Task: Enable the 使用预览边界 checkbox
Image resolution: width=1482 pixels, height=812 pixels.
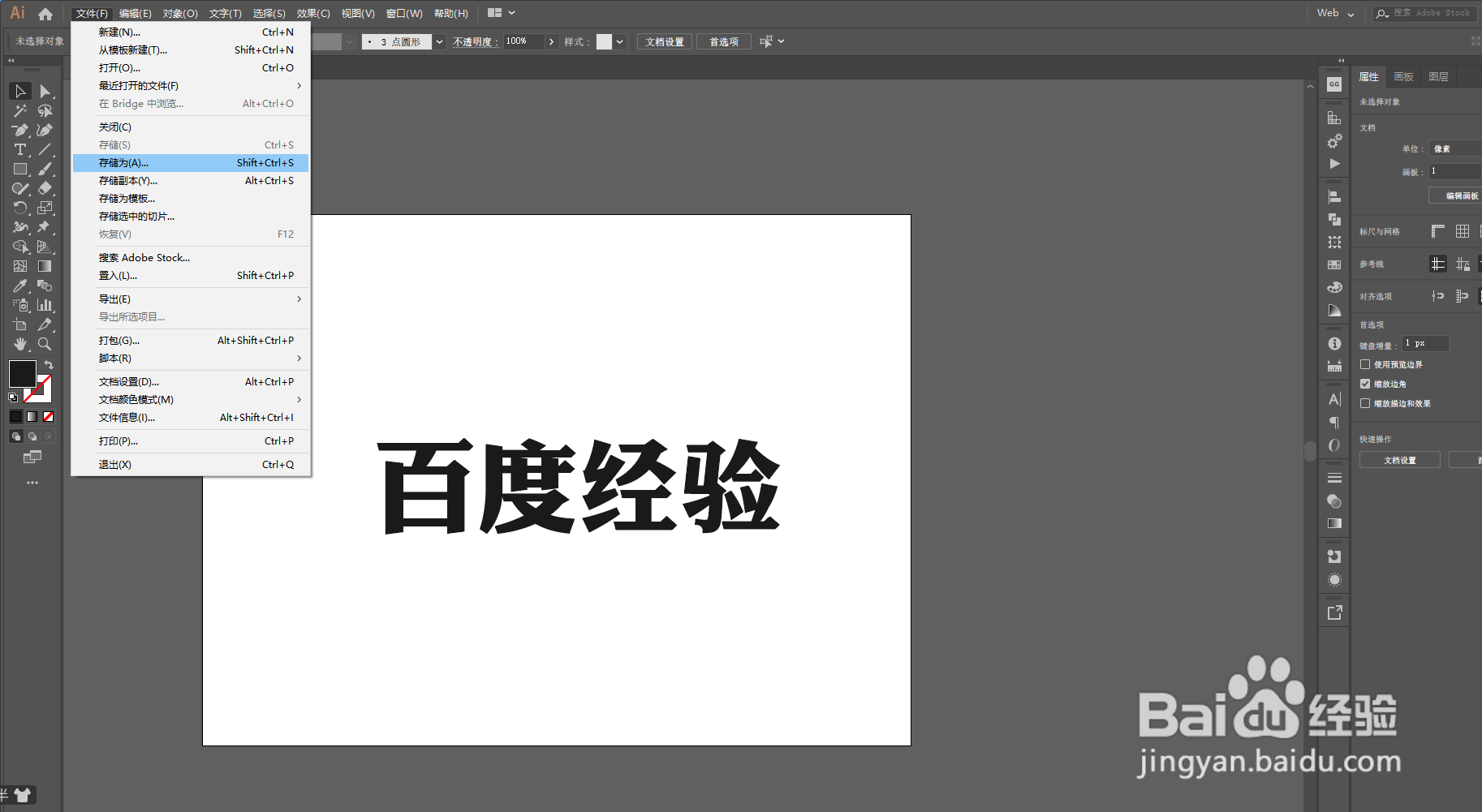Action: [1365, 364]
